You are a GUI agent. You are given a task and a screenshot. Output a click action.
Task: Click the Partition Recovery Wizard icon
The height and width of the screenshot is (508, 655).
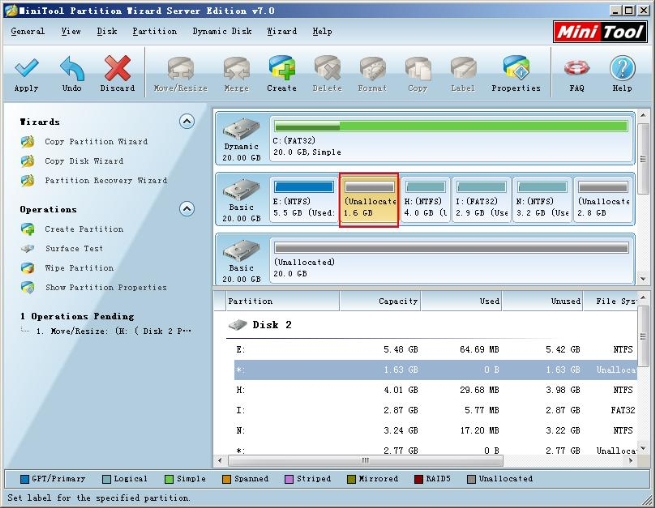[28, 180]
